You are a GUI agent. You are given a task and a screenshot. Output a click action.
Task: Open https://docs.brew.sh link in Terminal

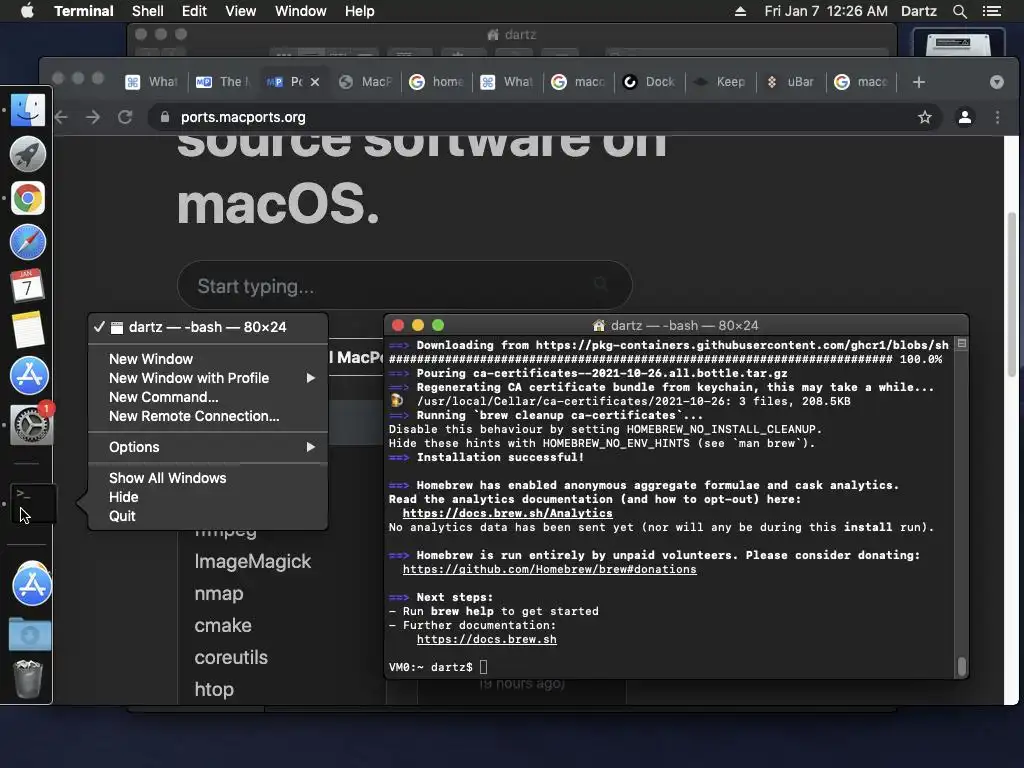point(487,639)
